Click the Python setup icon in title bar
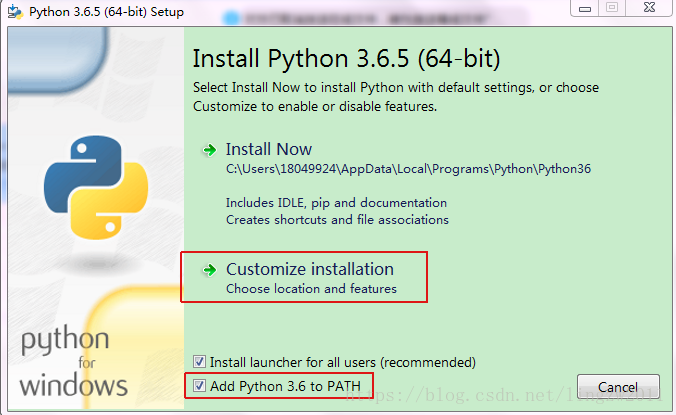Image resolution: width=676 pixels, height=415 pixels. pyautogui.click(x=15, y=12)
